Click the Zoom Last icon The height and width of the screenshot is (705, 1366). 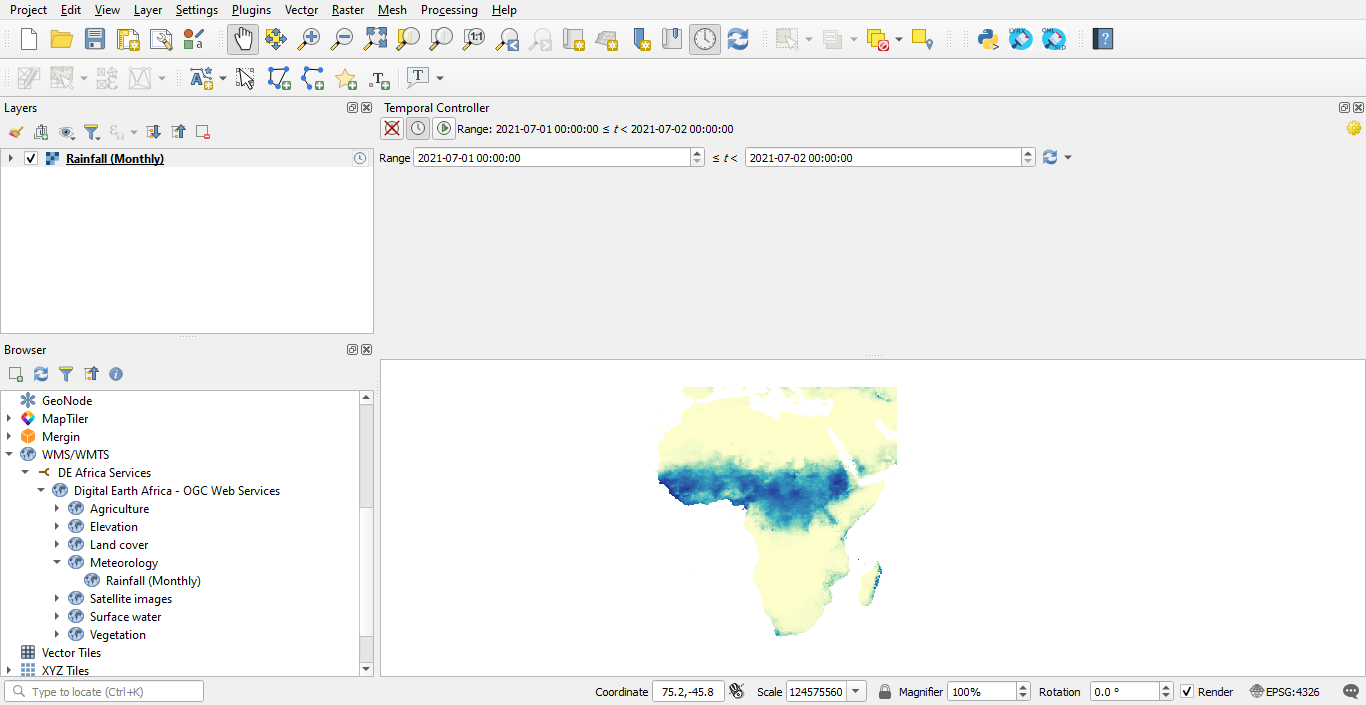(507, 39)
